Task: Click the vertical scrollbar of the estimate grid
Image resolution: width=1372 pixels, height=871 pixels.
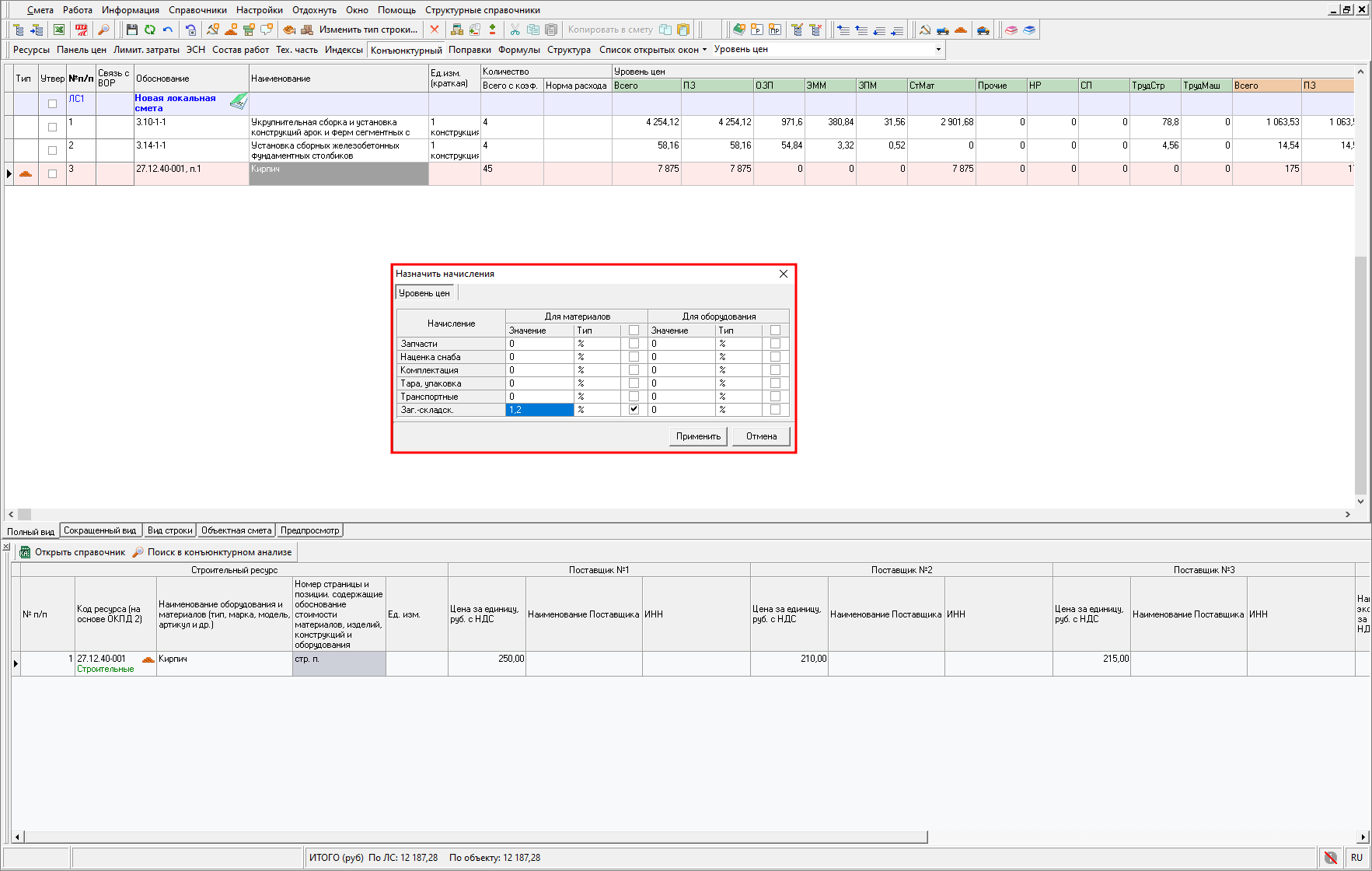Action: point(1360,373)
